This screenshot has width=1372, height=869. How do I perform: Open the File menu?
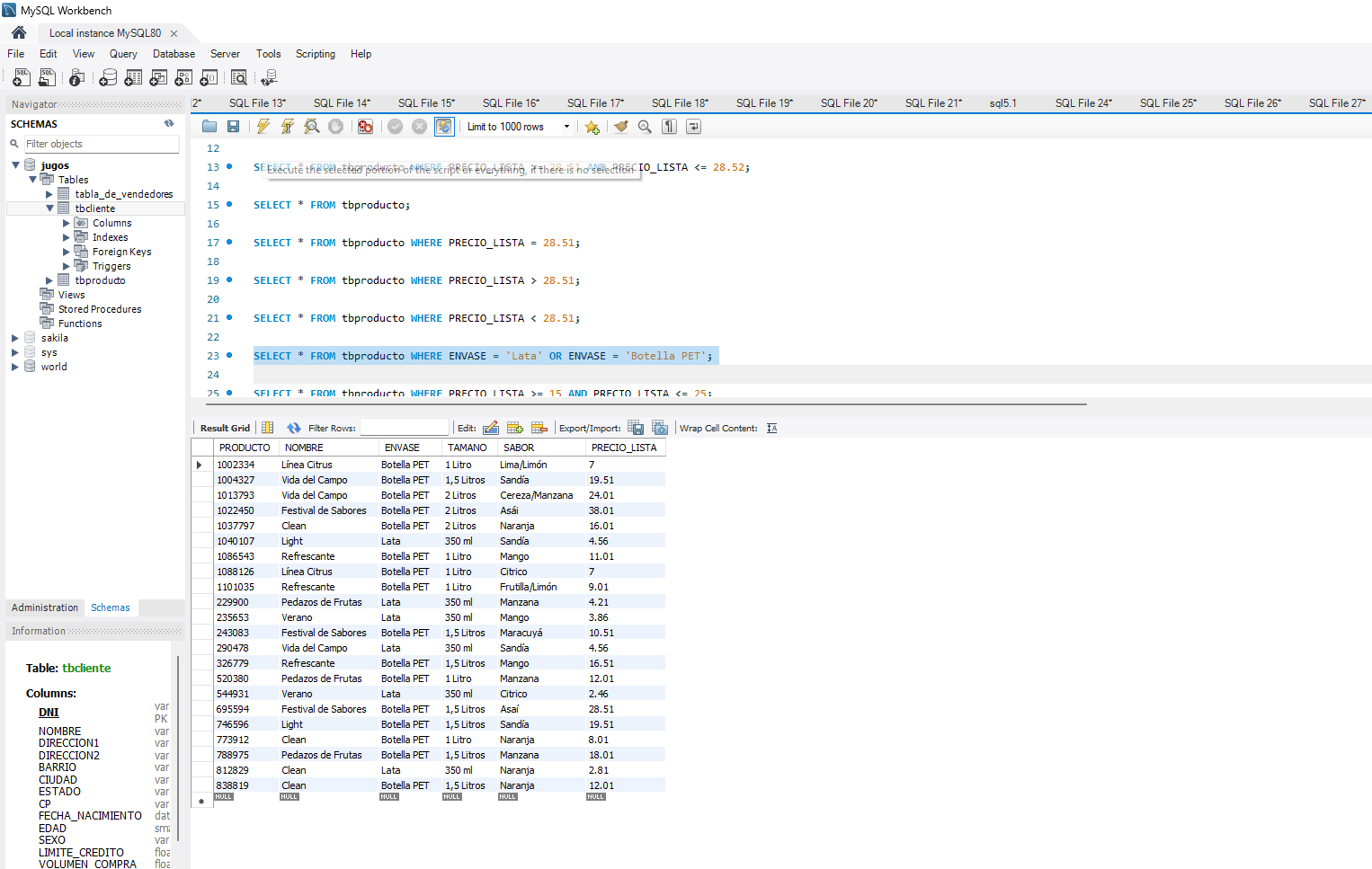tap(16, 54)
